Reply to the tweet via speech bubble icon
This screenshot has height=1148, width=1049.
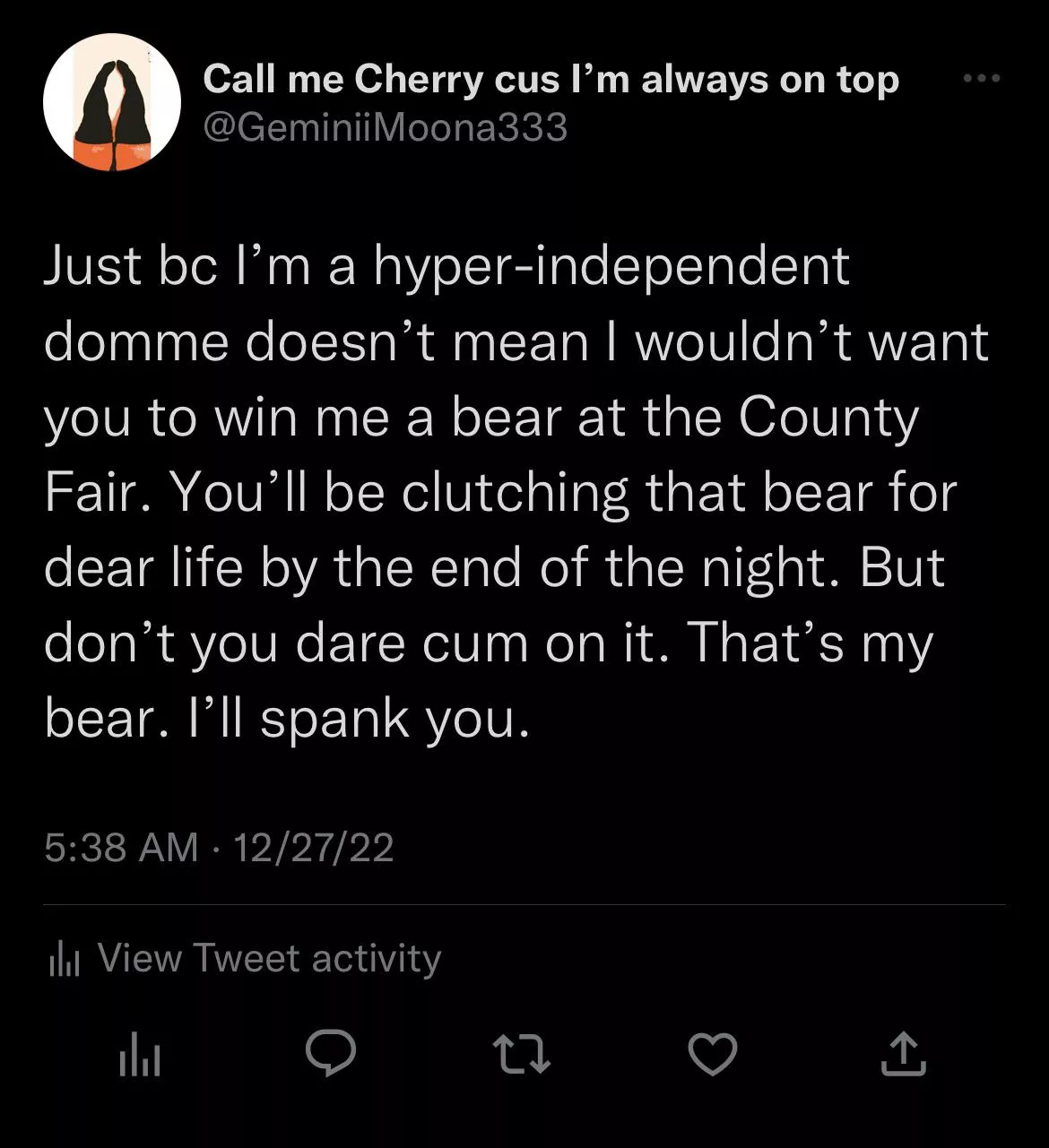(x=330, y=1053)
